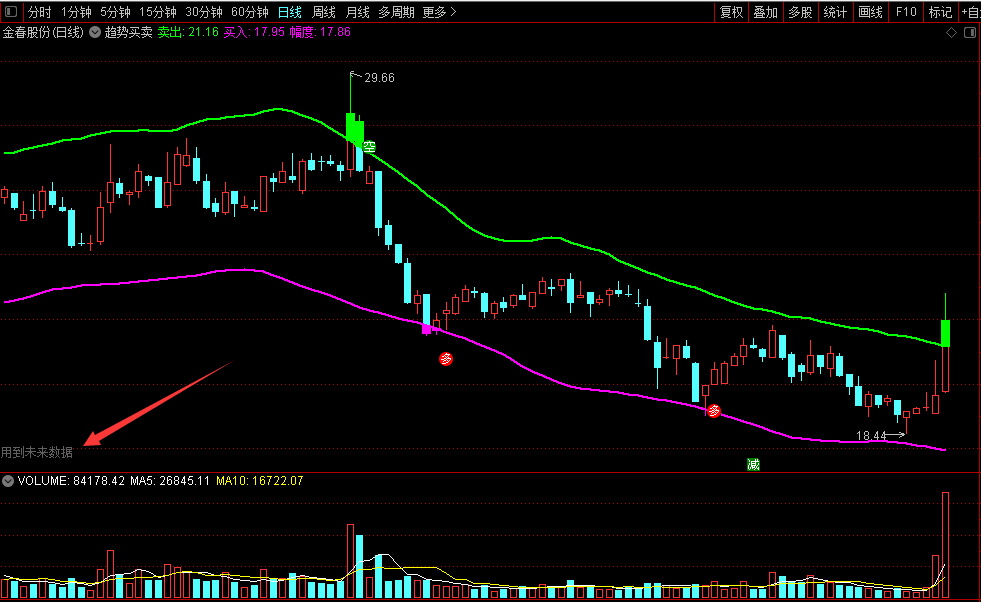Click the green 空 signal marker

click(x=370, y=147)
